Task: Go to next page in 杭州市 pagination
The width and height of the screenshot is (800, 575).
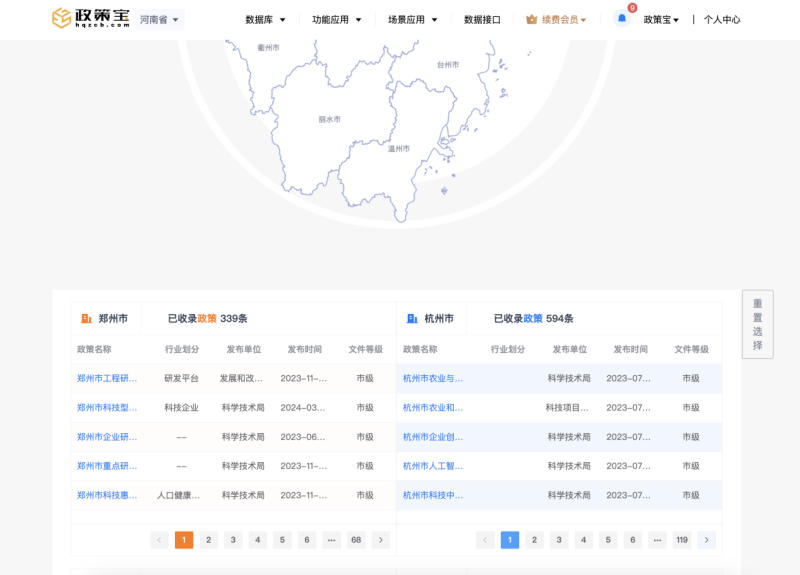Action: tap(706, 540)
